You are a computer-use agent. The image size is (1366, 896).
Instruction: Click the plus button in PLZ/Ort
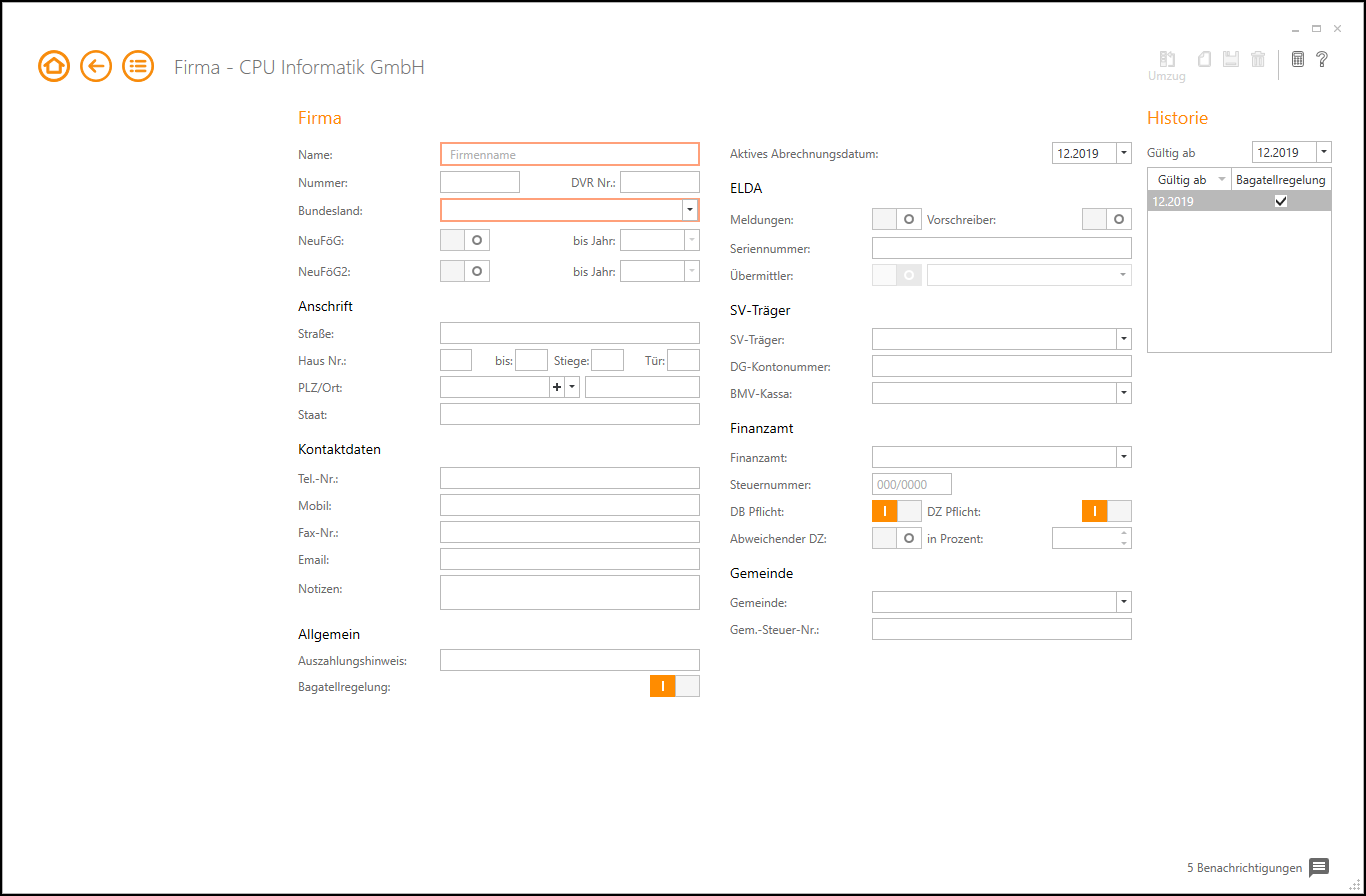(x=557, y=387)
